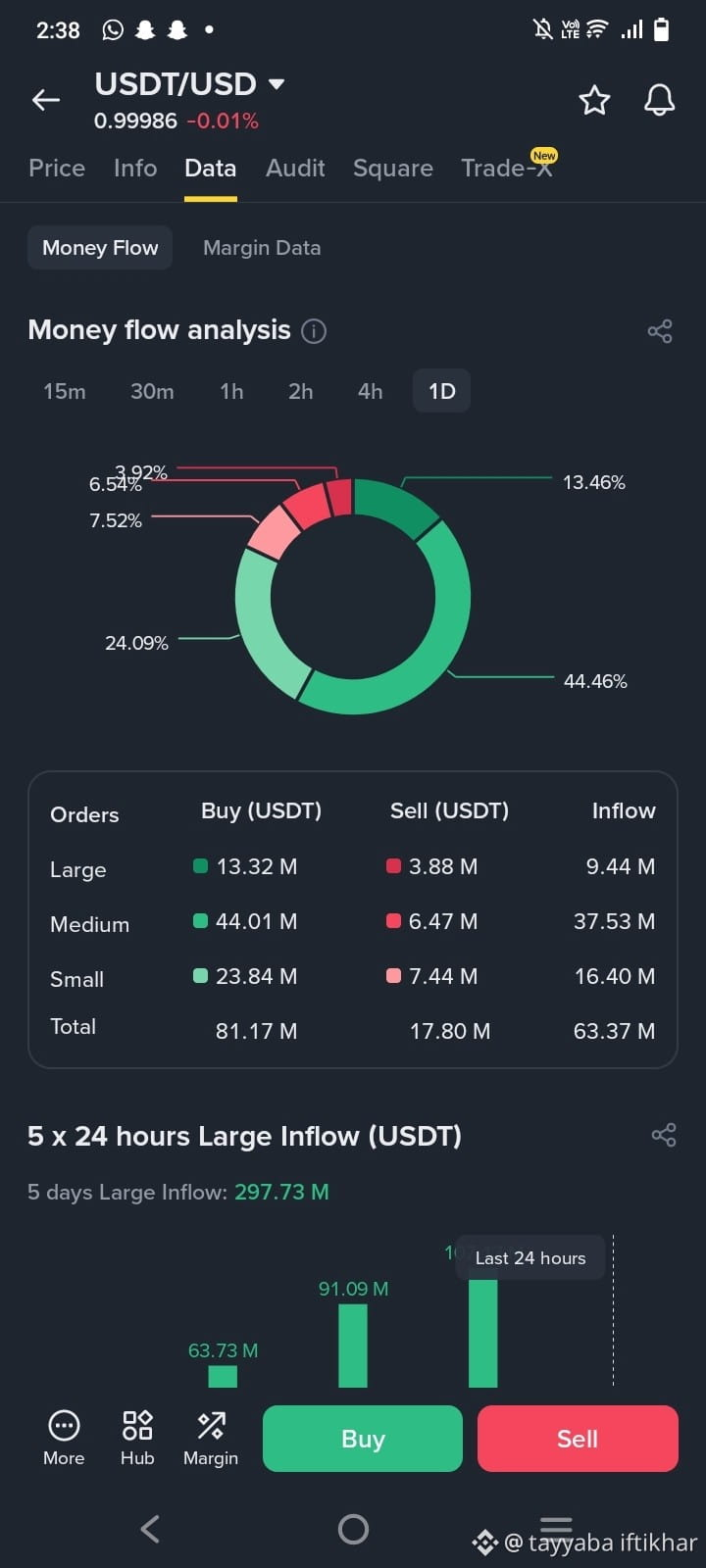The height and width of the screenshot is (1568, 706).
Task: Switch to the Square tab
Action: (393, 169)
